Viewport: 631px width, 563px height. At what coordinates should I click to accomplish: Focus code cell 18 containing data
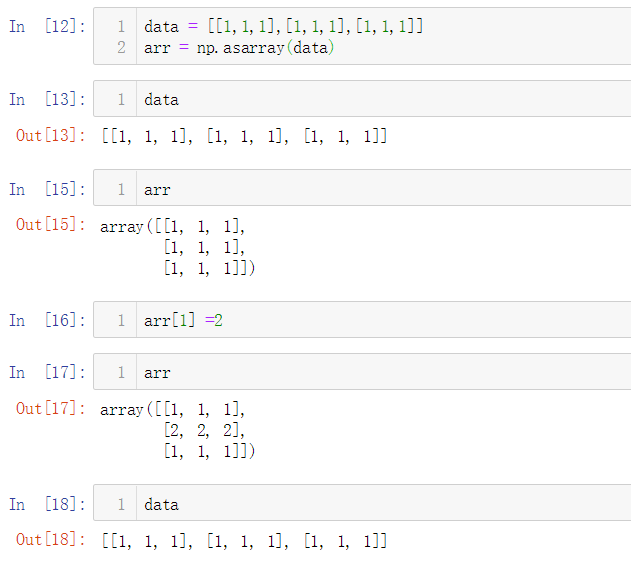362,503
